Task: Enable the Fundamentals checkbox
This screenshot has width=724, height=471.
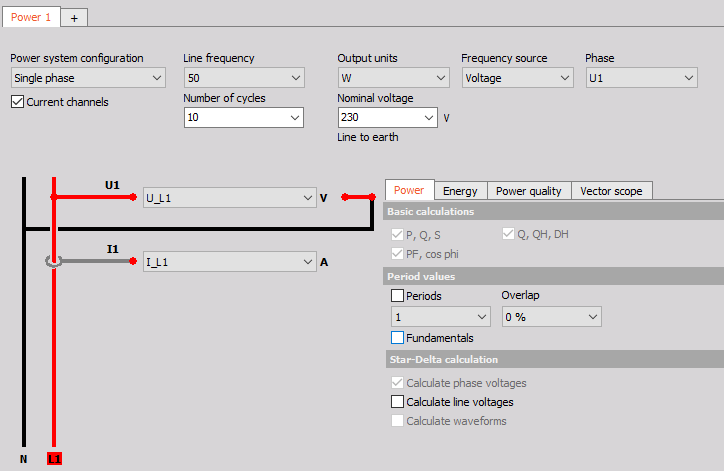Action: click(397, 338)
